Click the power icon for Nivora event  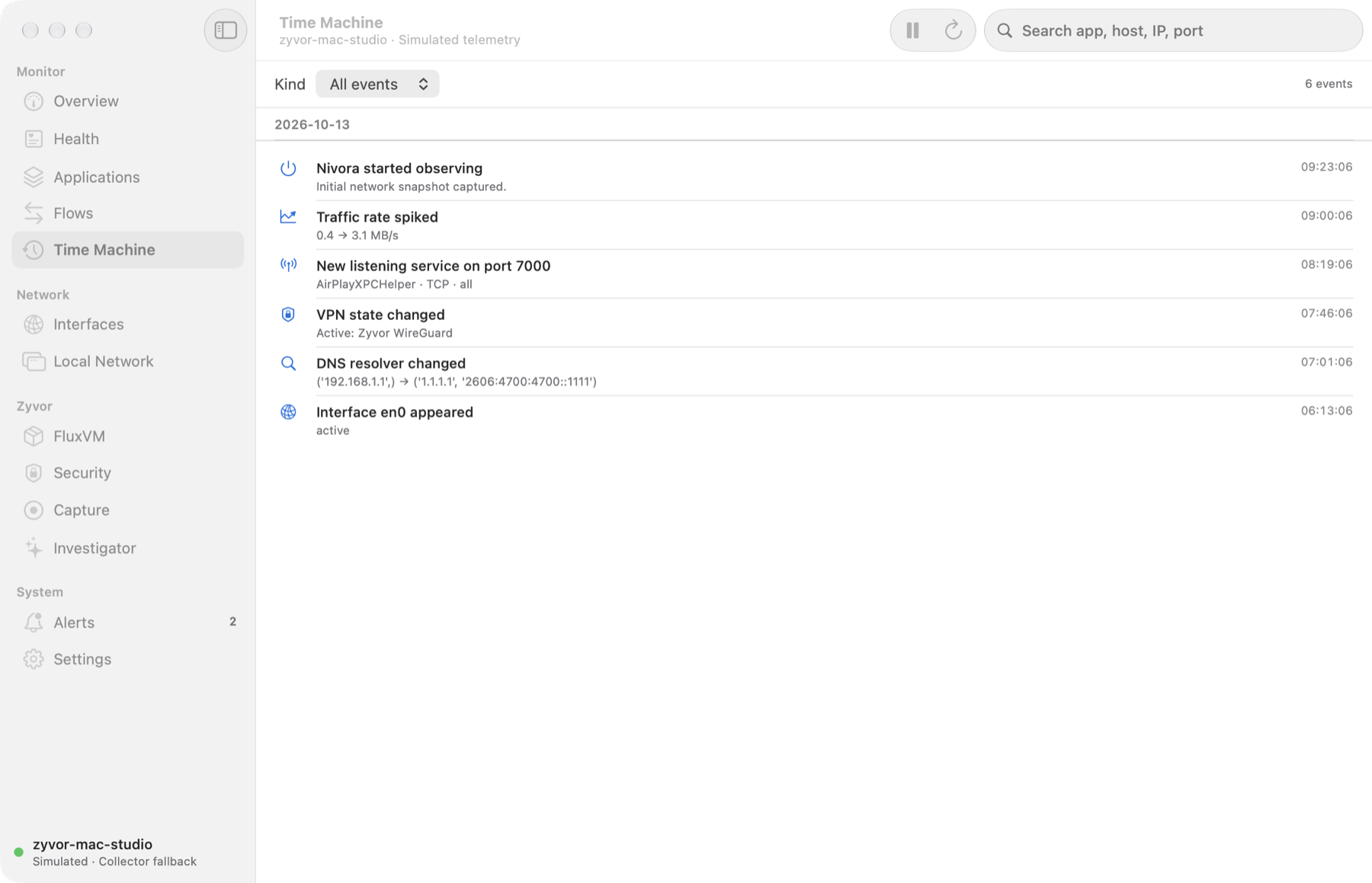click(x=288, y=168)
